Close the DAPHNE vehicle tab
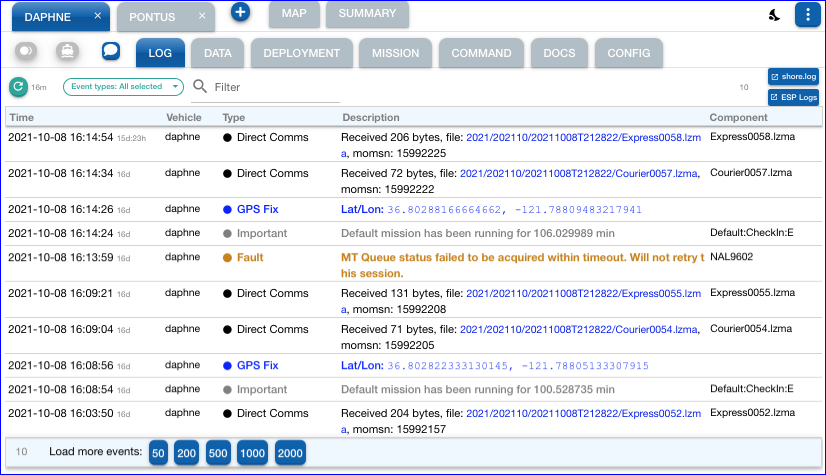The image size is (826, 475). point(97,17)
